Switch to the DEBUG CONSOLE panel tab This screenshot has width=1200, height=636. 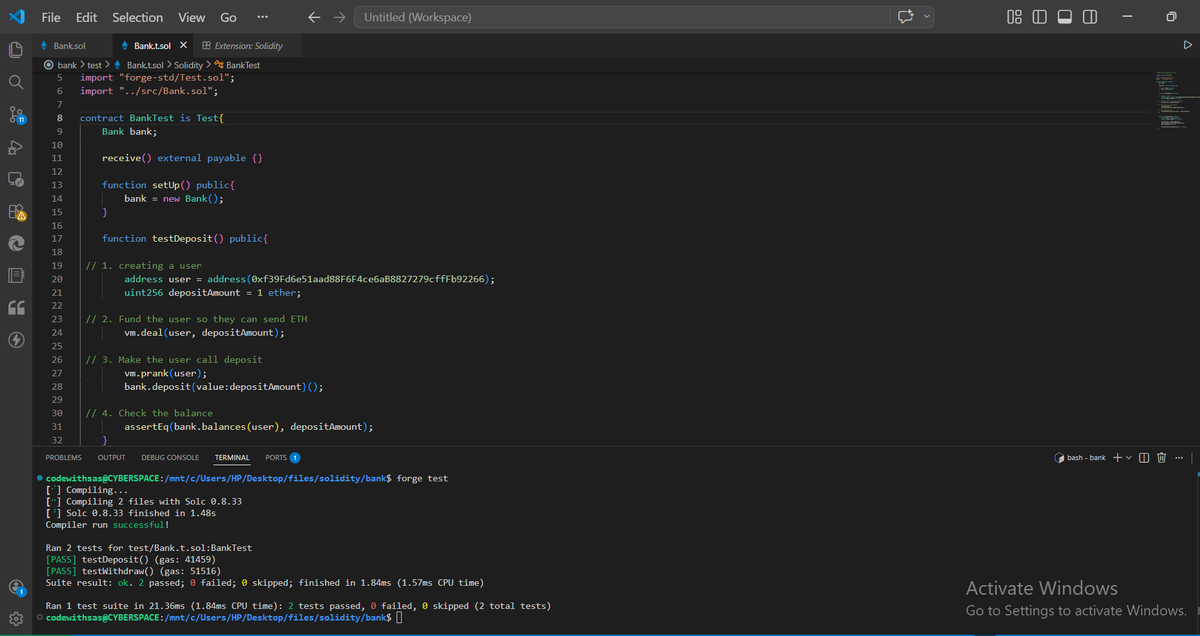coord(170,458)
